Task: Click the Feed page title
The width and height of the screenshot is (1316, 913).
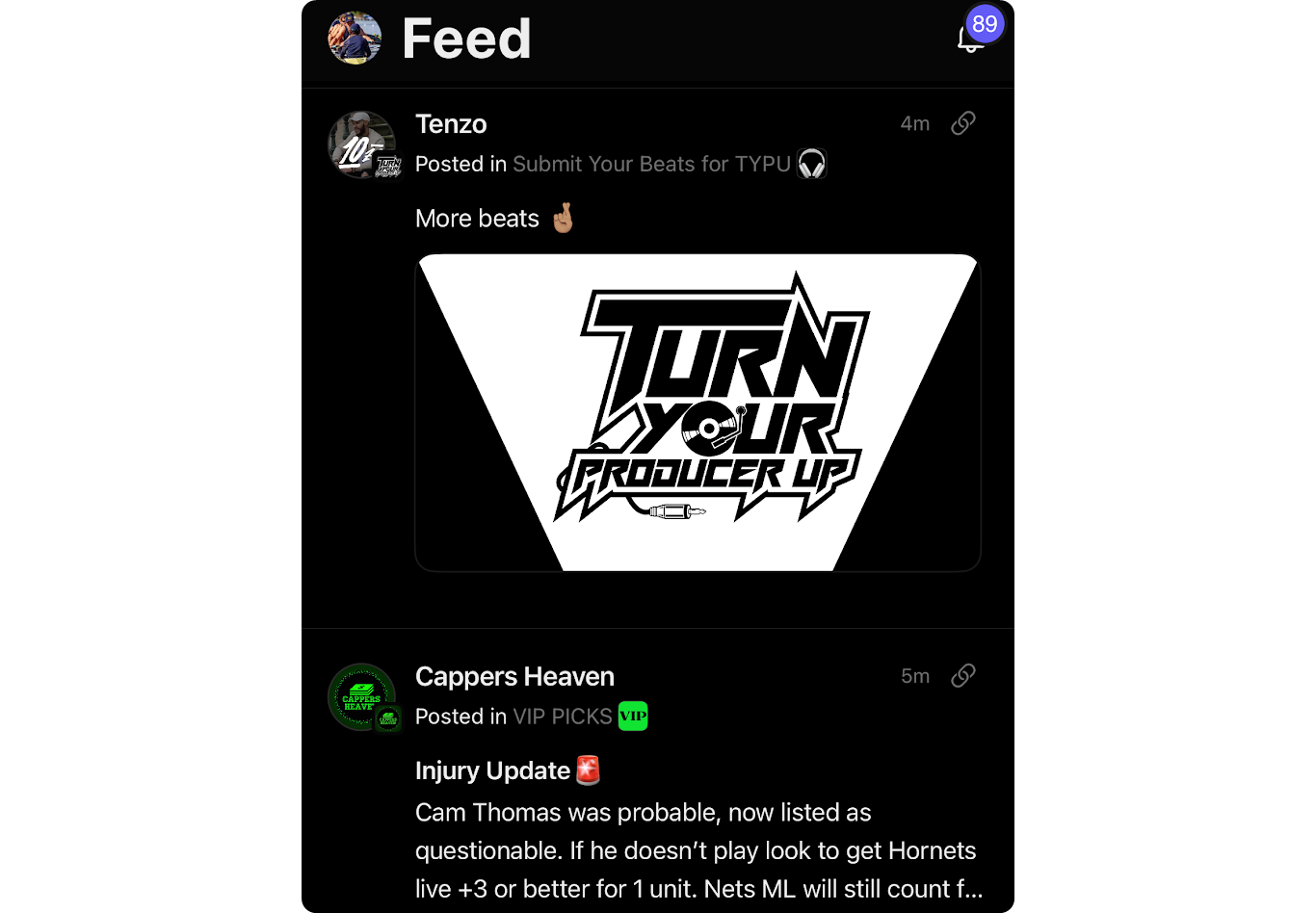Action: coord(466,39)
